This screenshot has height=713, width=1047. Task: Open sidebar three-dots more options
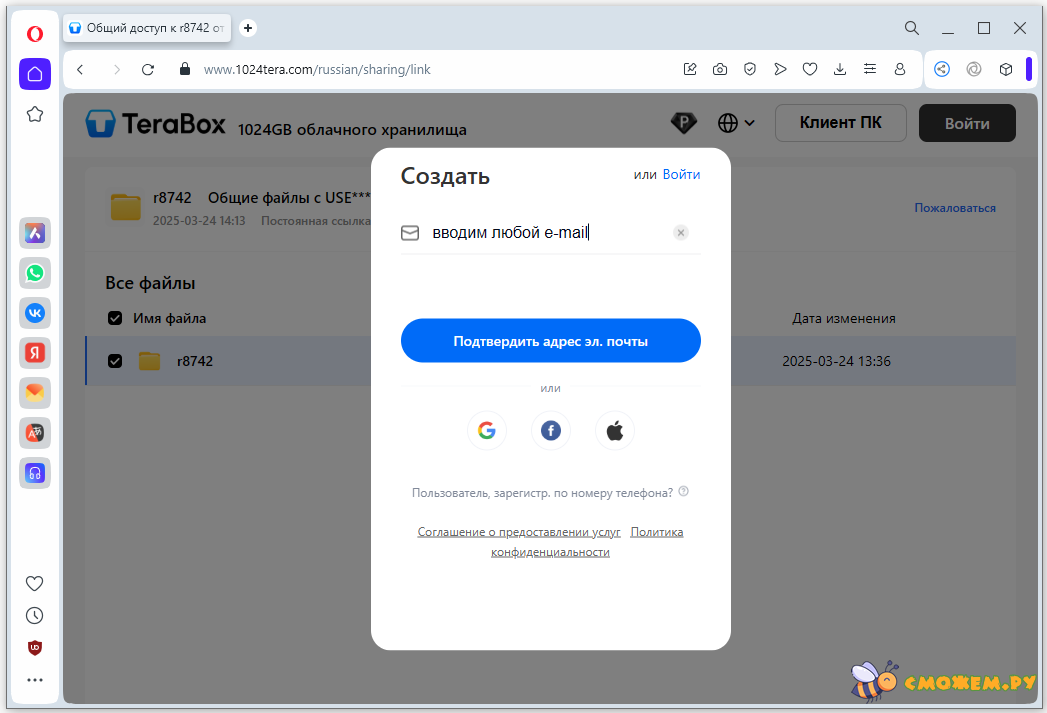[x=35, y=680]
